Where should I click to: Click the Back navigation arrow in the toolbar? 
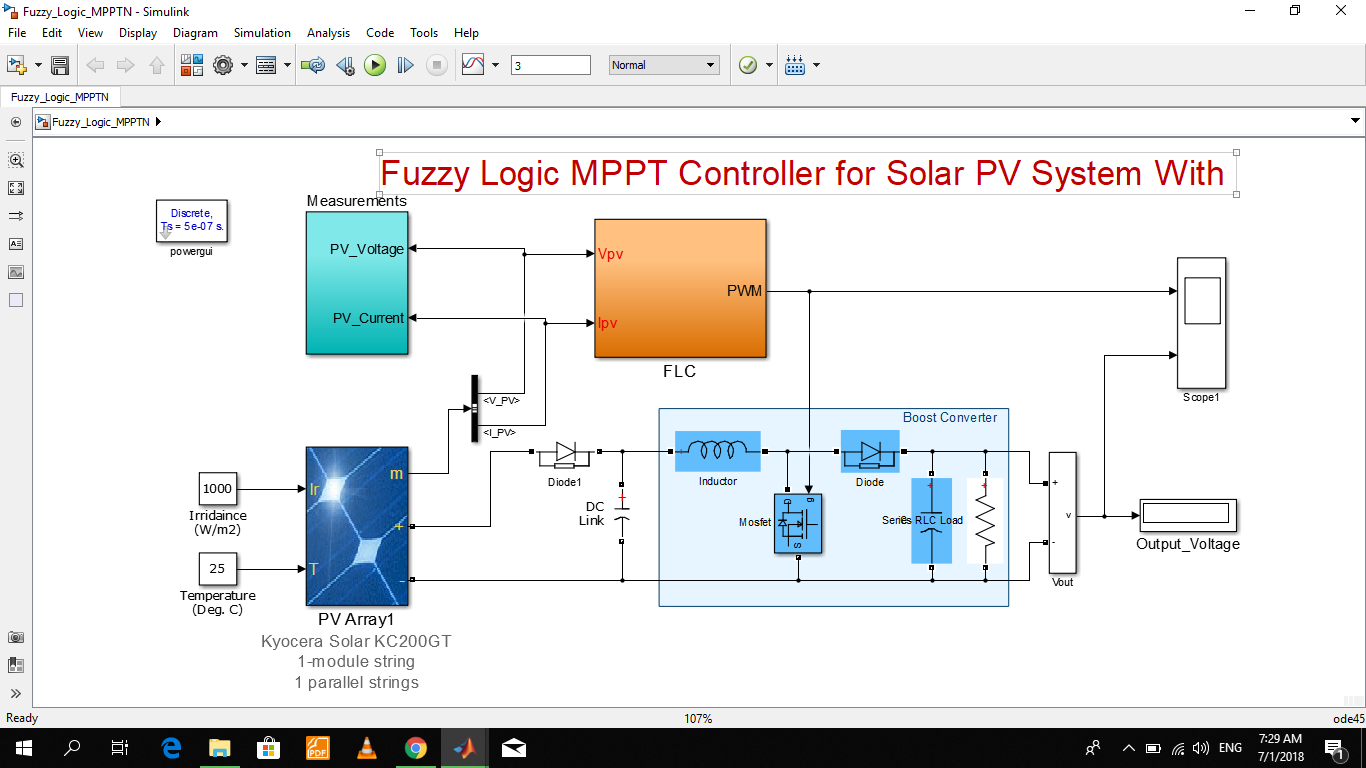[x=96, y=65]
